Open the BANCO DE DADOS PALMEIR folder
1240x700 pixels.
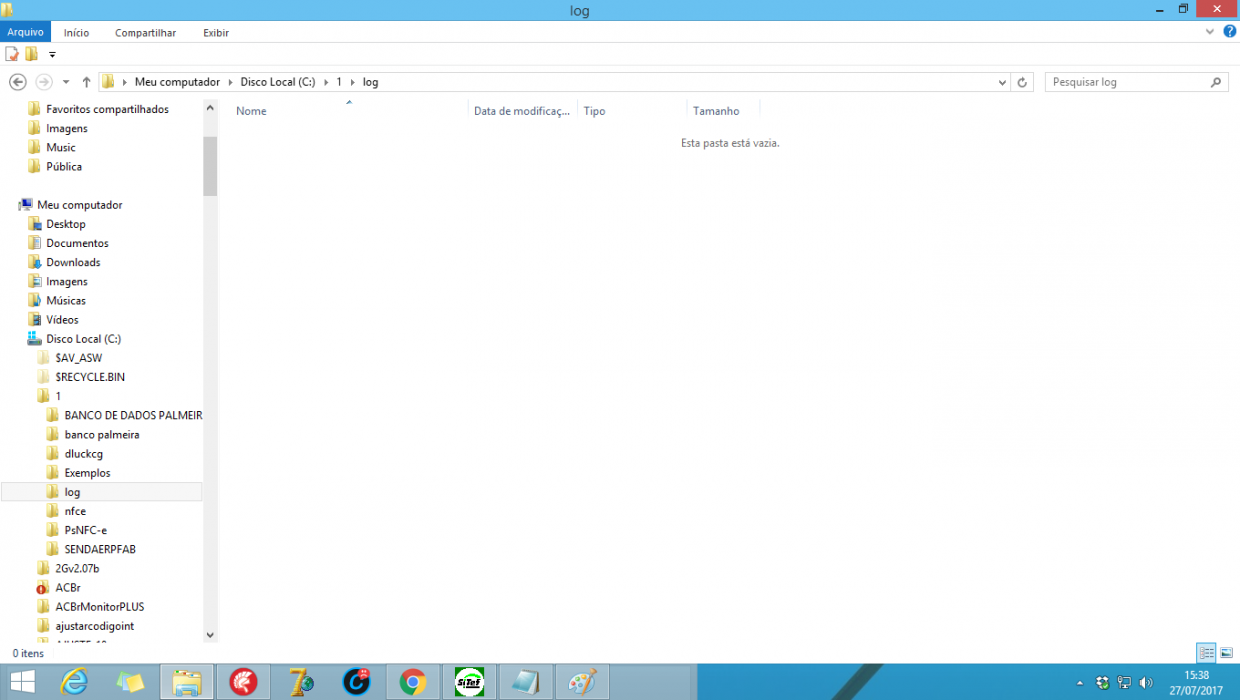click(x=133, y=415)
